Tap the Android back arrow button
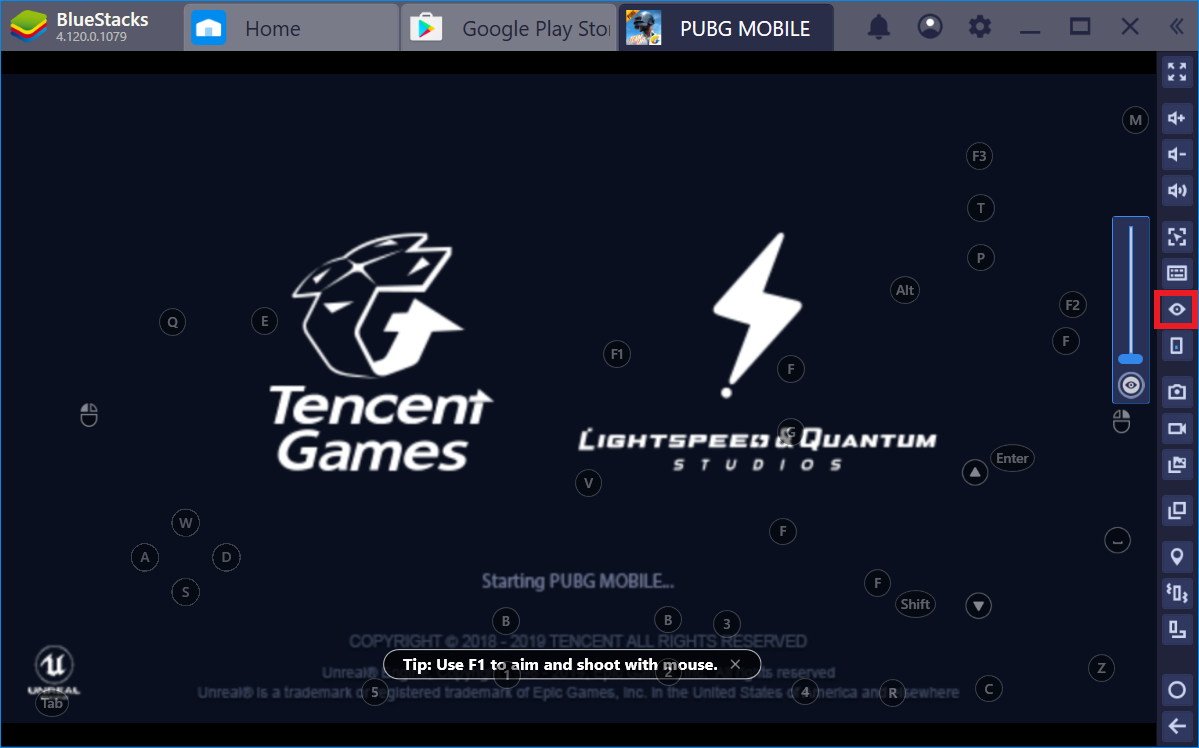Image resolution: width=1199 pixels, height=748 pixels. point(1177,727)
